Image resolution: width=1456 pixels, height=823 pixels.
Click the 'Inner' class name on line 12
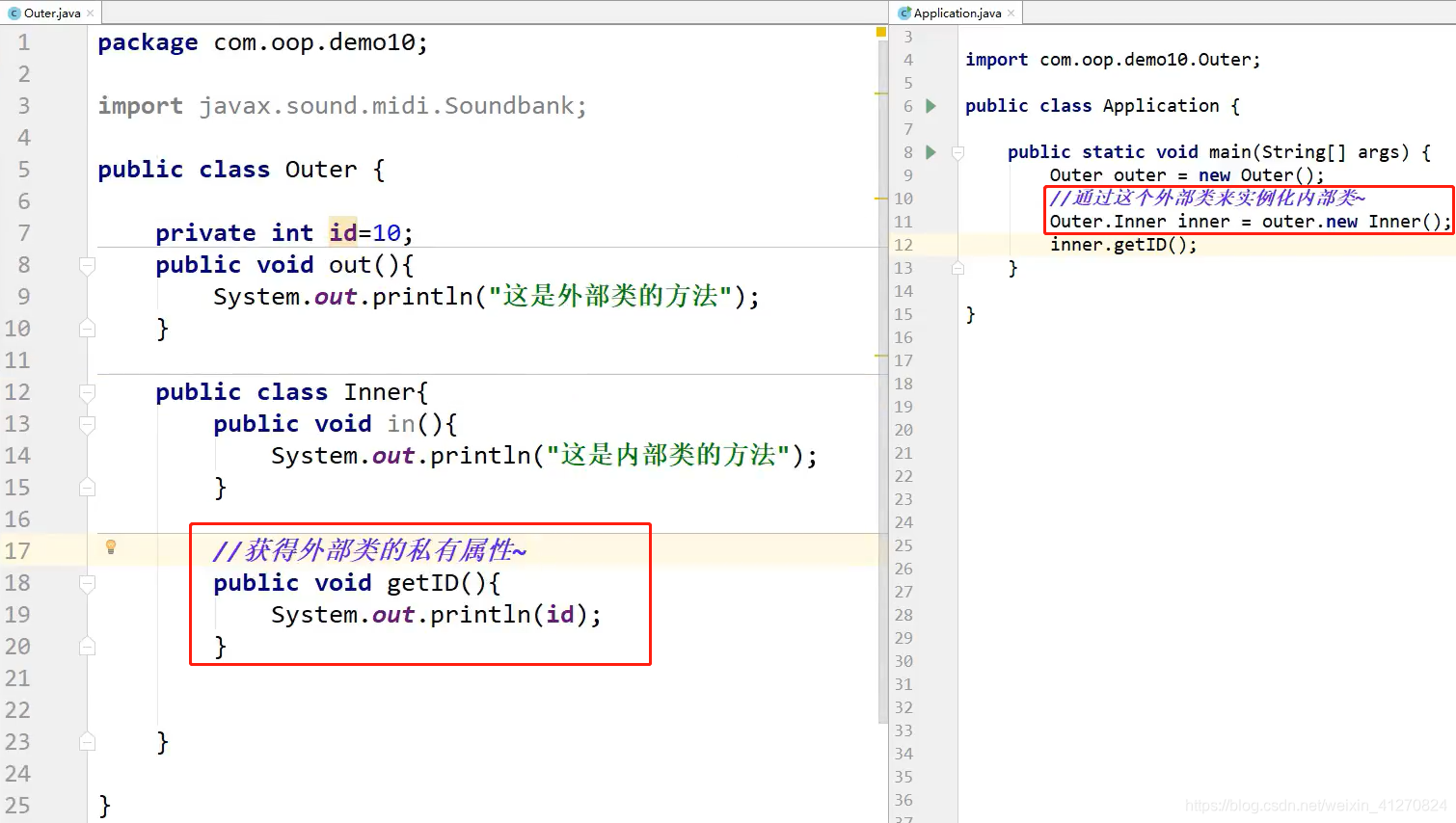pos(380,392)
